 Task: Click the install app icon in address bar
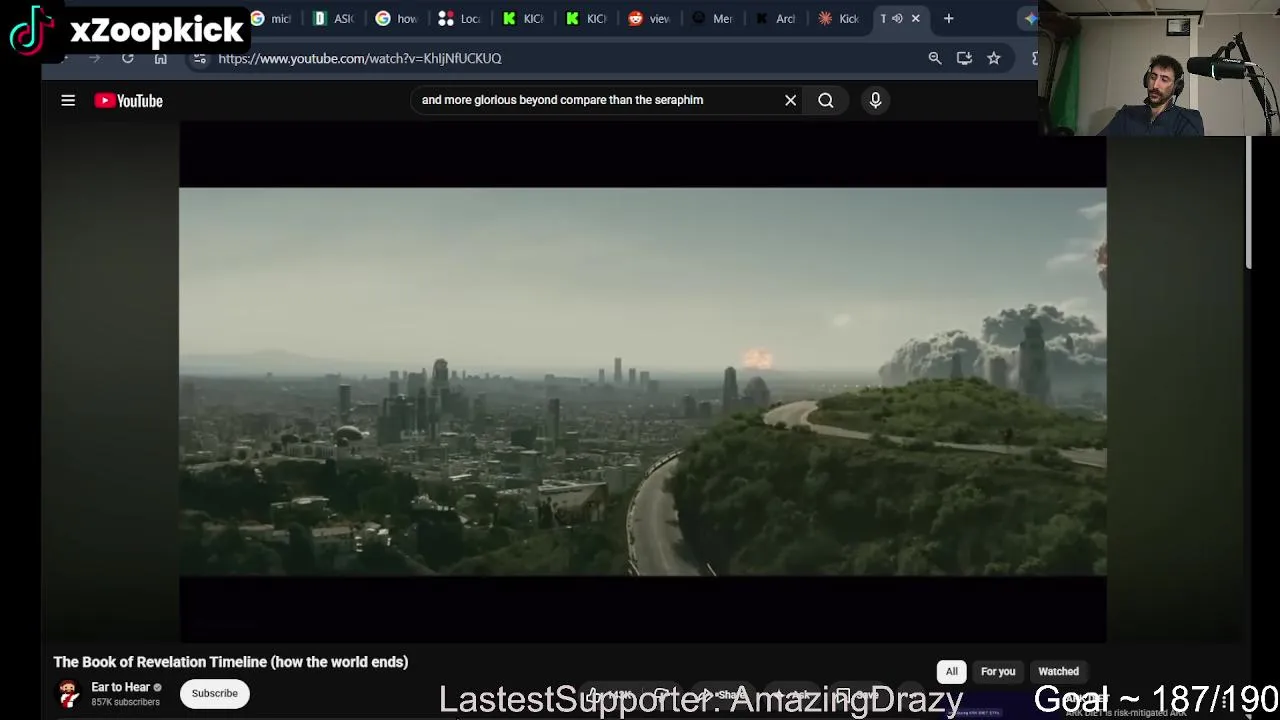[964, 58]
